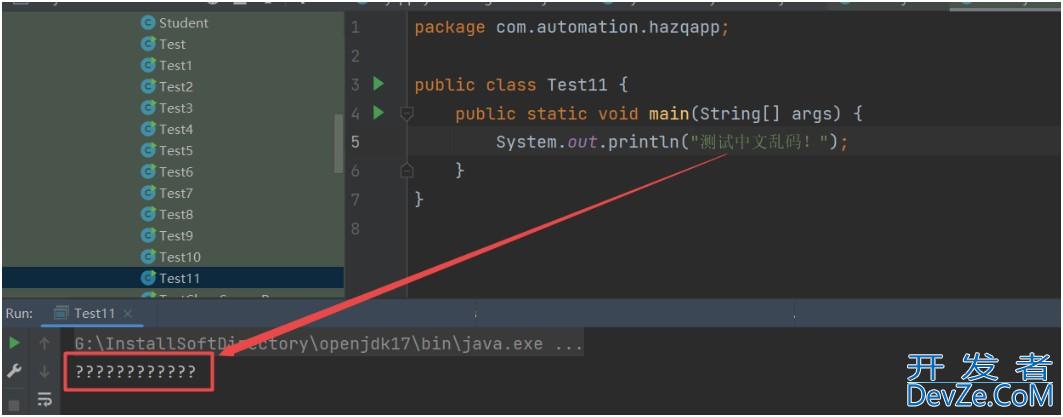Click the down arrow in Run panel
1063x417 pixels.
pos(44,372)
